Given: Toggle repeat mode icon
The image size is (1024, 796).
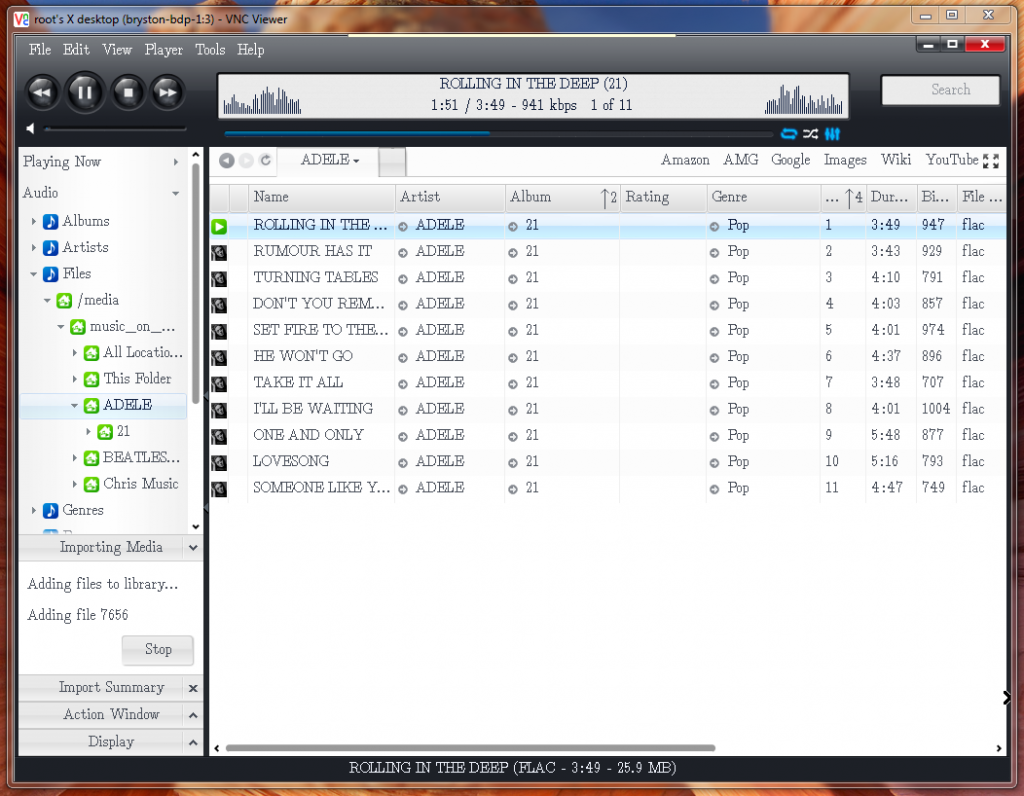Looking at the screenshot, I should pos(789,134).
